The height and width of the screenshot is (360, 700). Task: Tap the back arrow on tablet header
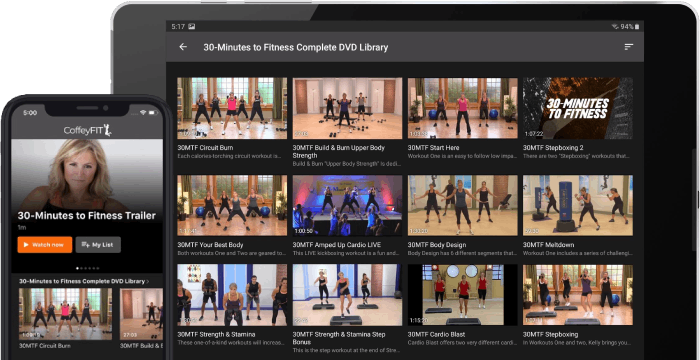(183, 47)
